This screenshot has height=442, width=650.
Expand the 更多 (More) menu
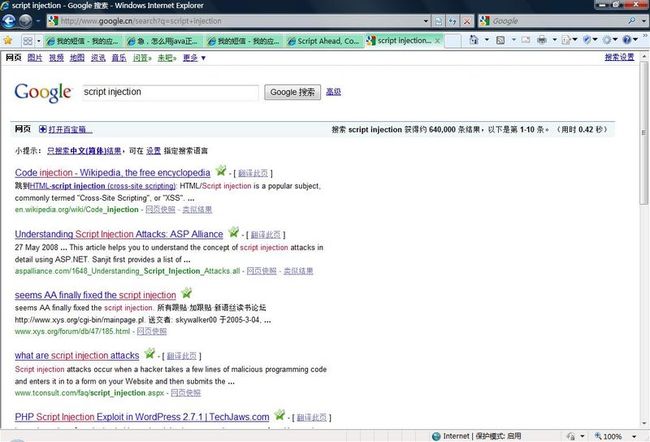point(194,58)
